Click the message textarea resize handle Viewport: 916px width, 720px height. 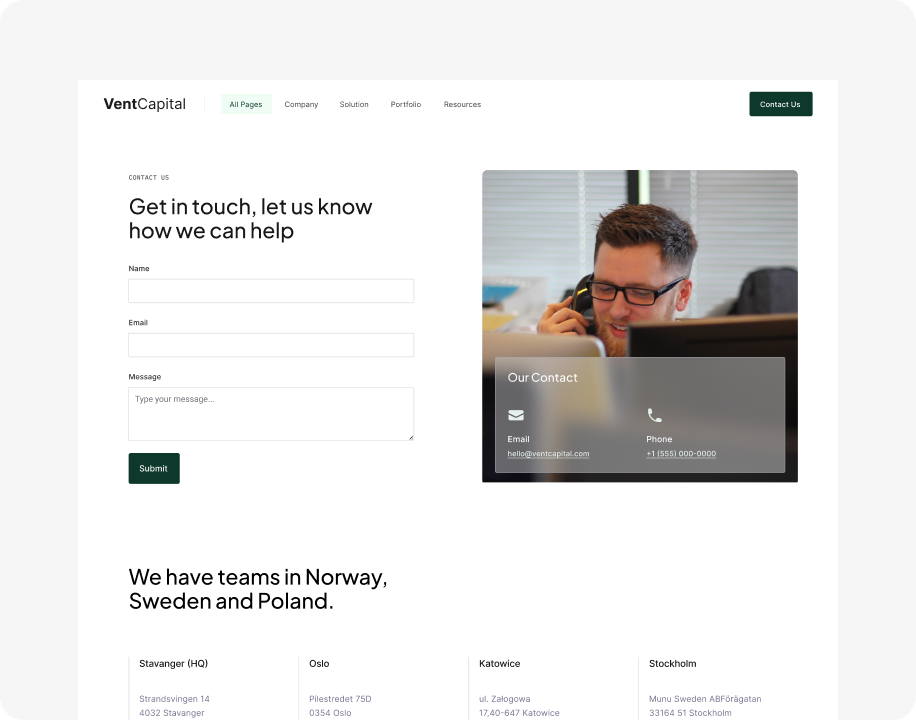pos(411,437)
